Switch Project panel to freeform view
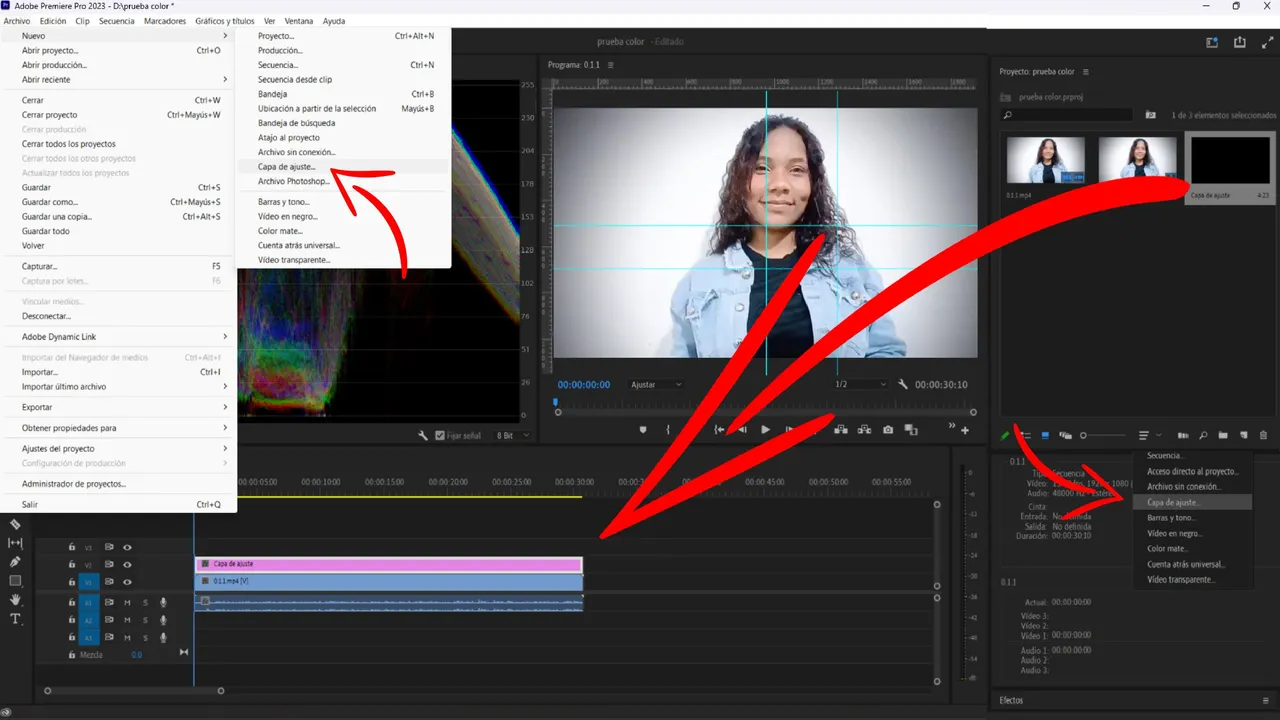Viewport: 1280px width, 720px height. pos(1065,436)
